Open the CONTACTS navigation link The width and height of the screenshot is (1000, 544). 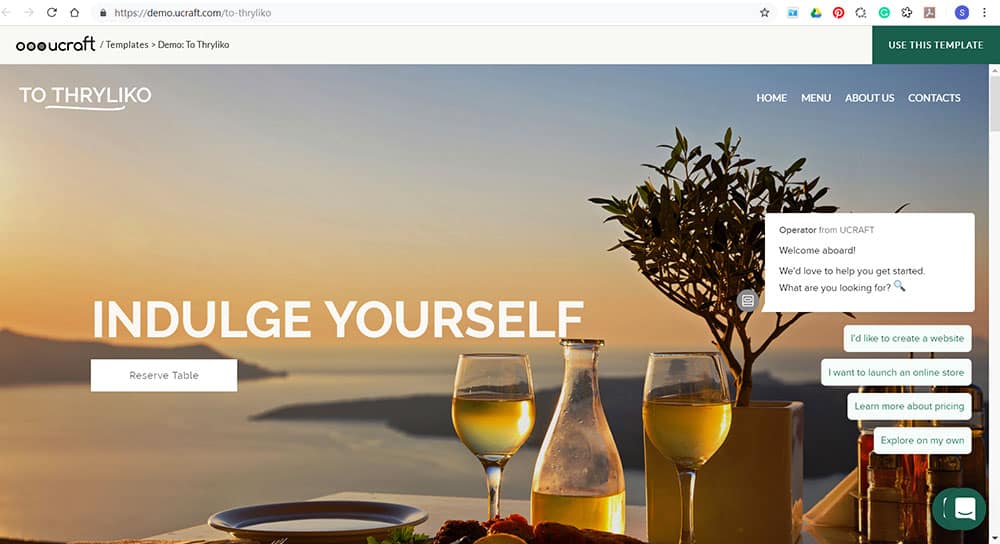coord(934,98)
